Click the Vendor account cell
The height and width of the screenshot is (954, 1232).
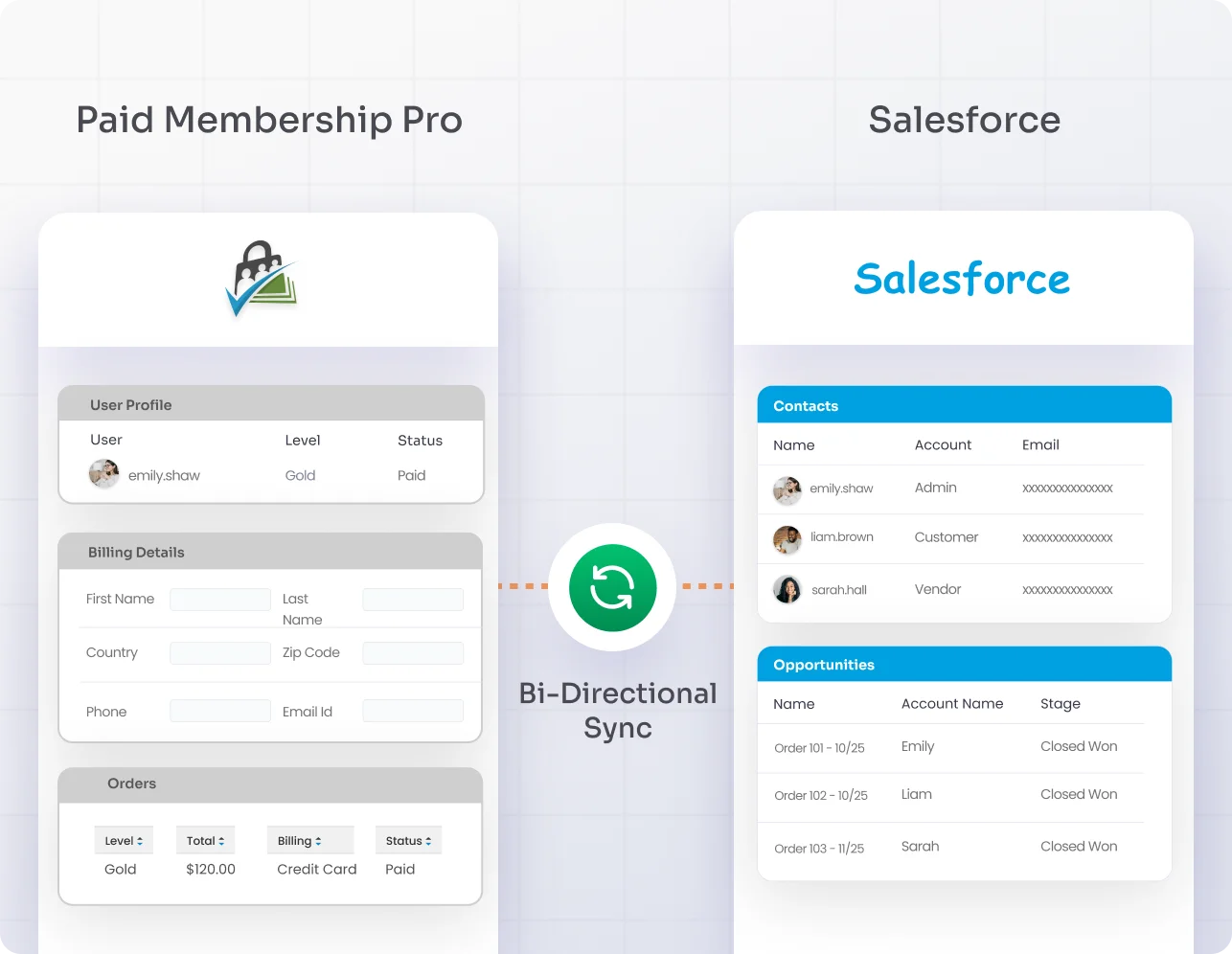[938, 589]
